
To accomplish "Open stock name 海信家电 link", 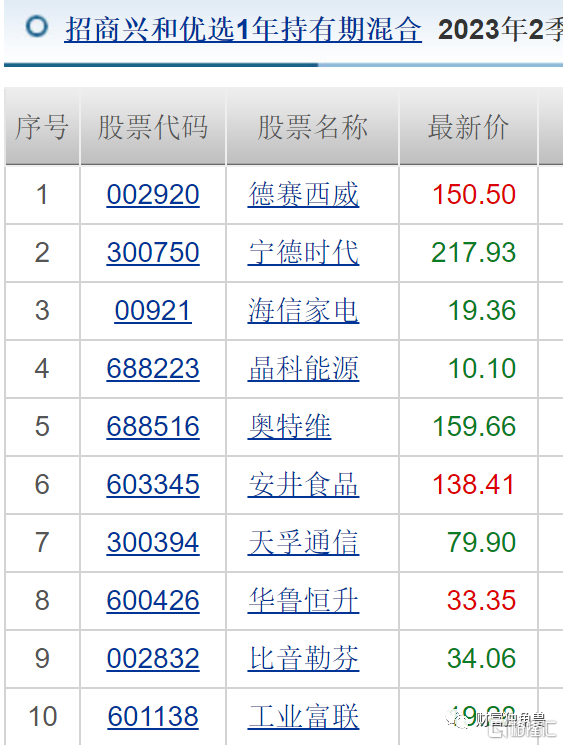I will click(x=304, y=311).
